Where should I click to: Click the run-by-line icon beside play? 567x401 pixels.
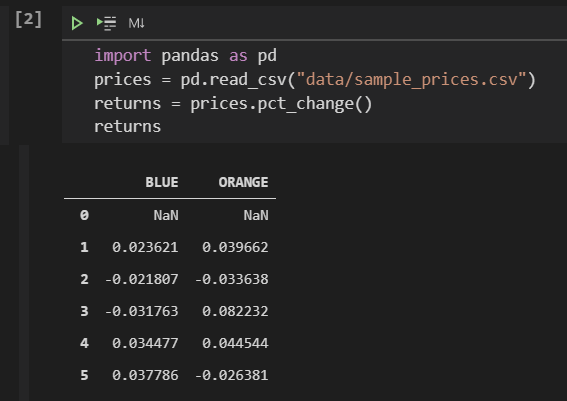point(106,24)
